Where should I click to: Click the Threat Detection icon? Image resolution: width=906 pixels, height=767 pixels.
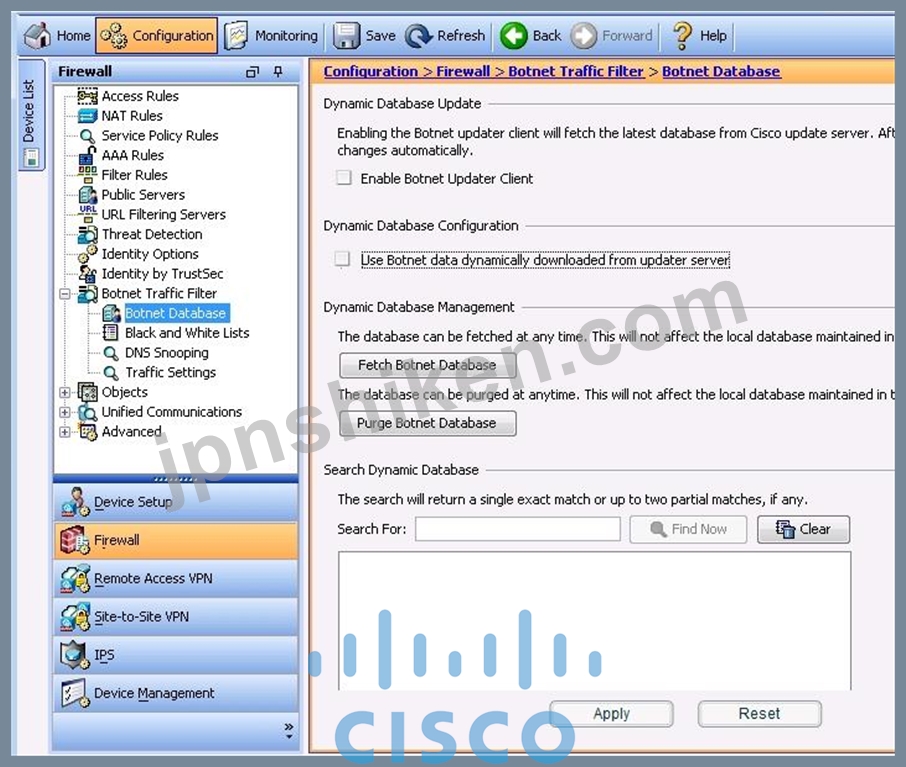88,234
